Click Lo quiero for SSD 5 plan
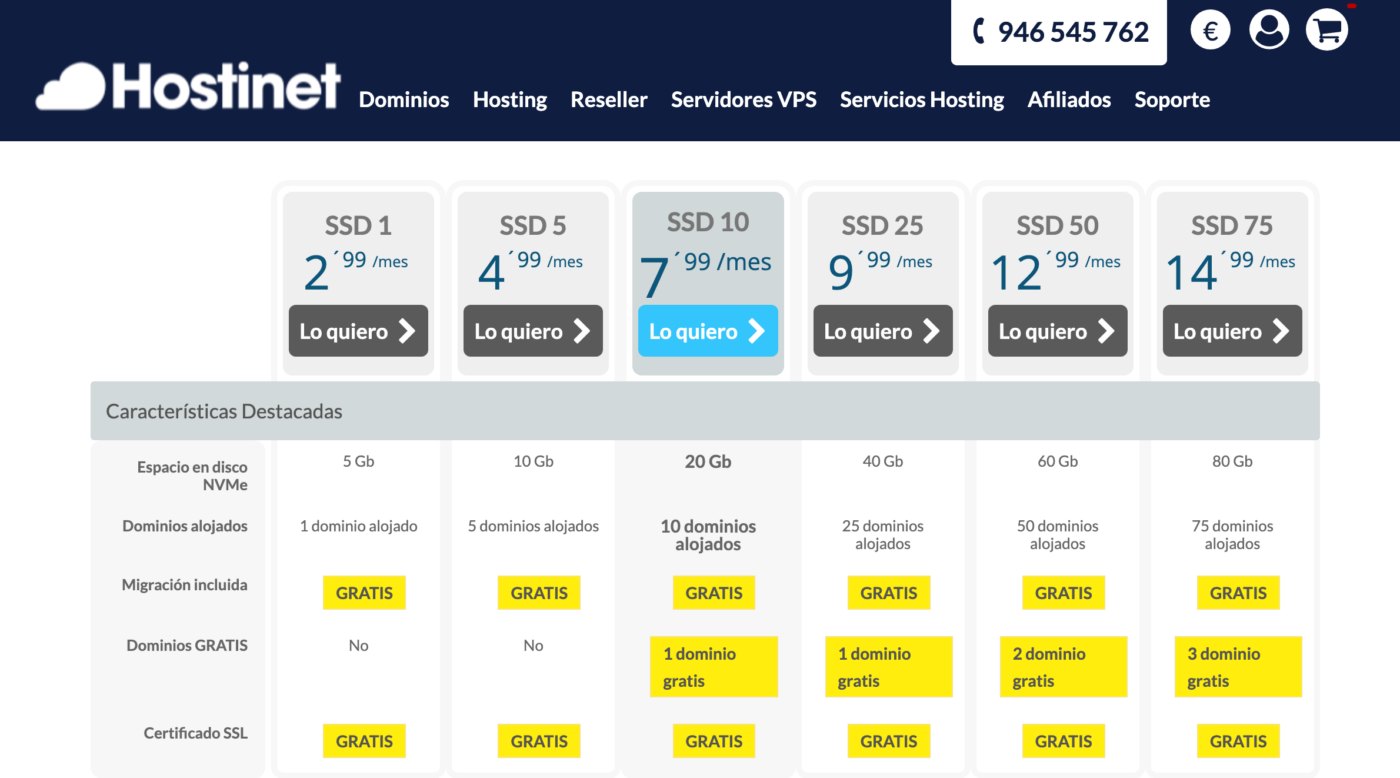1400x778 pixels. [533, 331]
